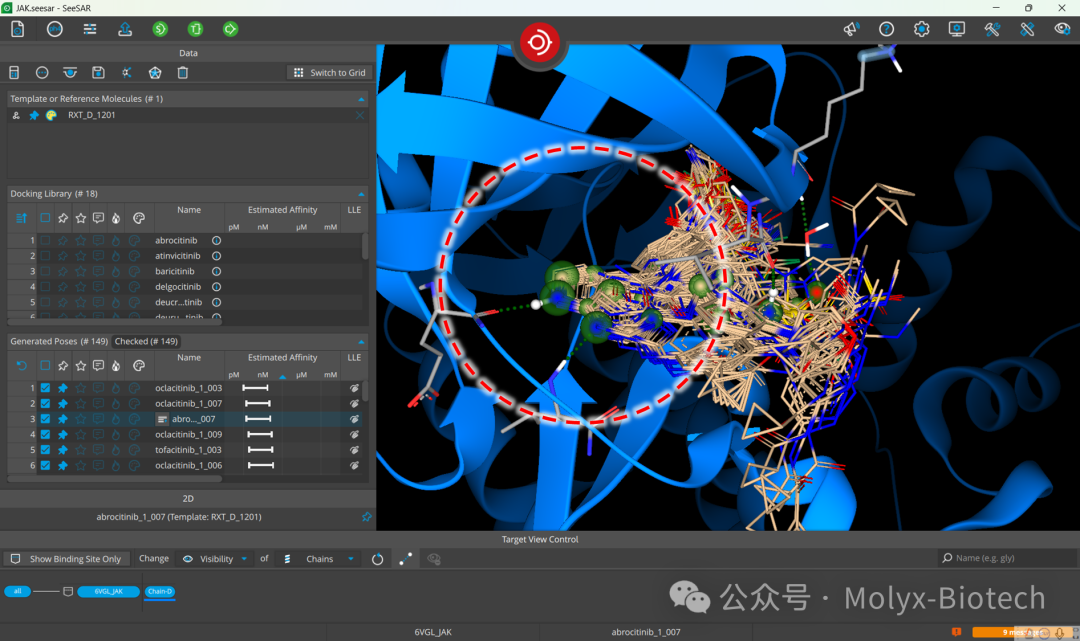1080x641 pixels.
Task: Click the LLE column header in Generated Poses
Action: coord(354,358)
